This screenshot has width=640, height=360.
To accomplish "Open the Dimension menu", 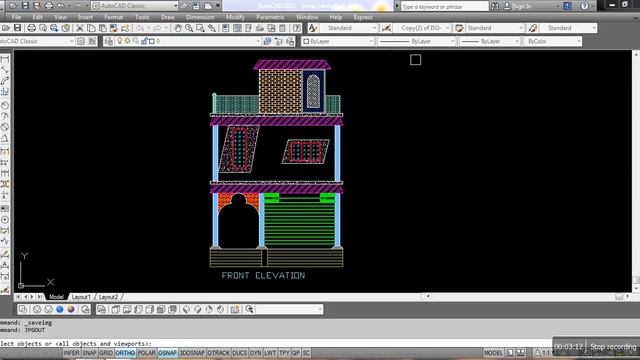I will click(200, 17).
